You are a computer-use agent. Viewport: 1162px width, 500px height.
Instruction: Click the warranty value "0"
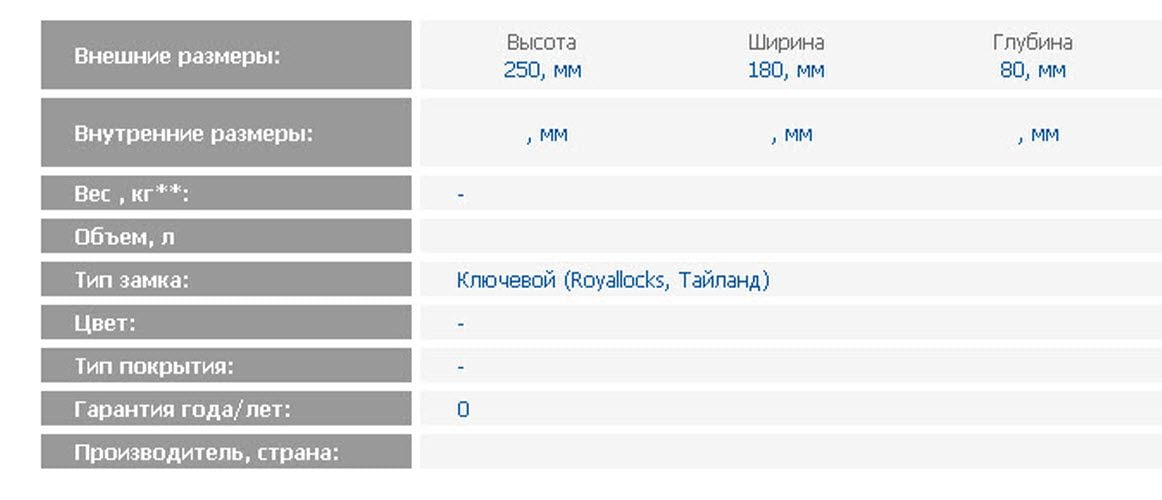pos(463,410)
